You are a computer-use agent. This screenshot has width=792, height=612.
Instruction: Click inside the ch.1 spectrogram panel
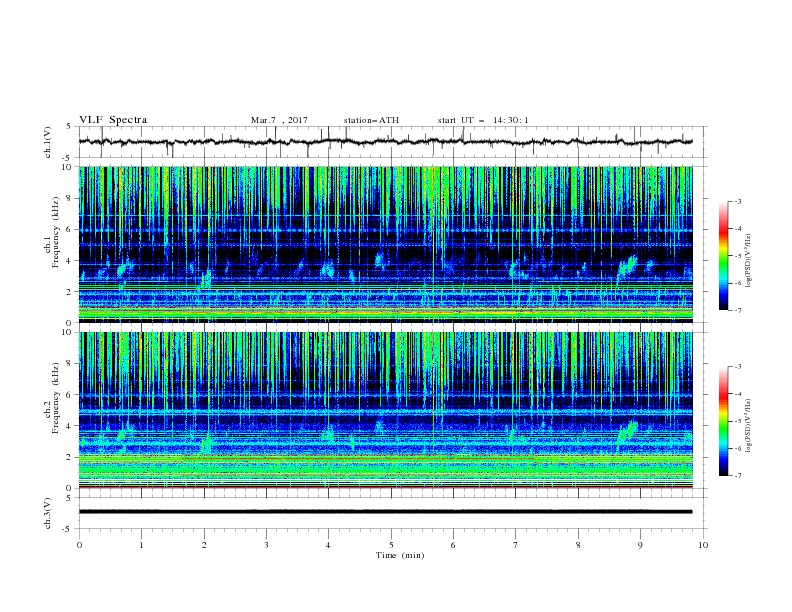(x=386, y=244)
